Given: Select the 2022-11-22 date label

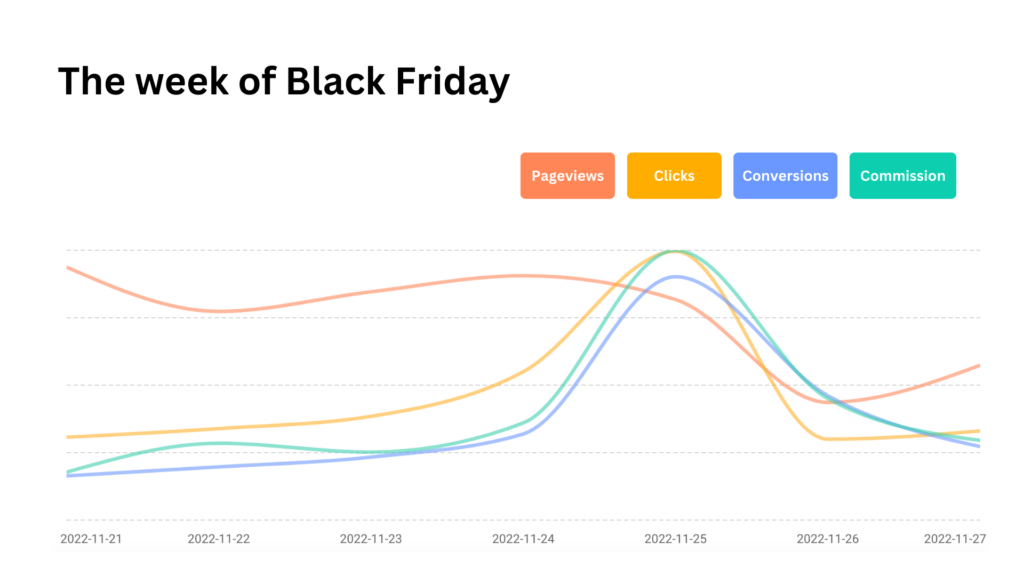Looking at the screenshot, I should coord(218,539).
